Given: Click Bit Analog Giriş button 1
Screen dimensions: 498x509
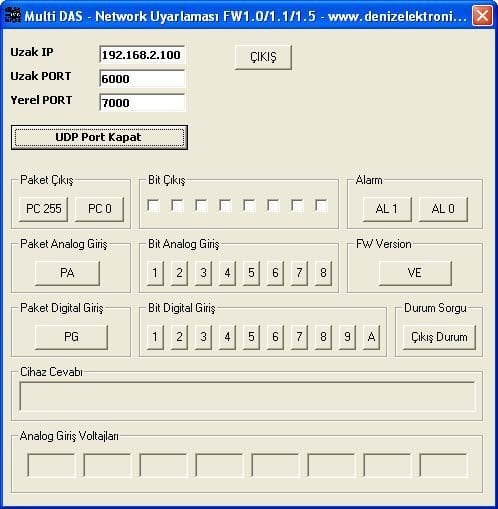Looking at the screenshot, I should pyautogui.click(x=155, y=273).
